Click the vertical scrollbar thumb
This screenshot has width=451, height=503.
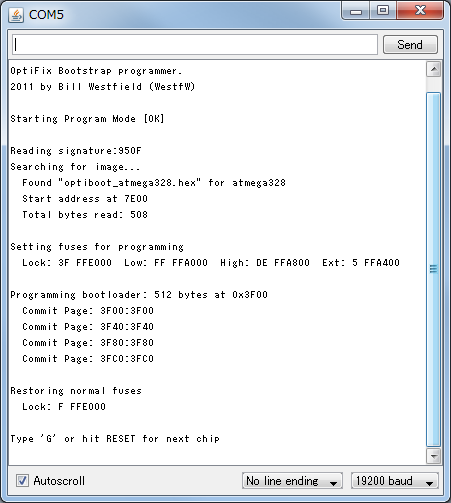434,269
